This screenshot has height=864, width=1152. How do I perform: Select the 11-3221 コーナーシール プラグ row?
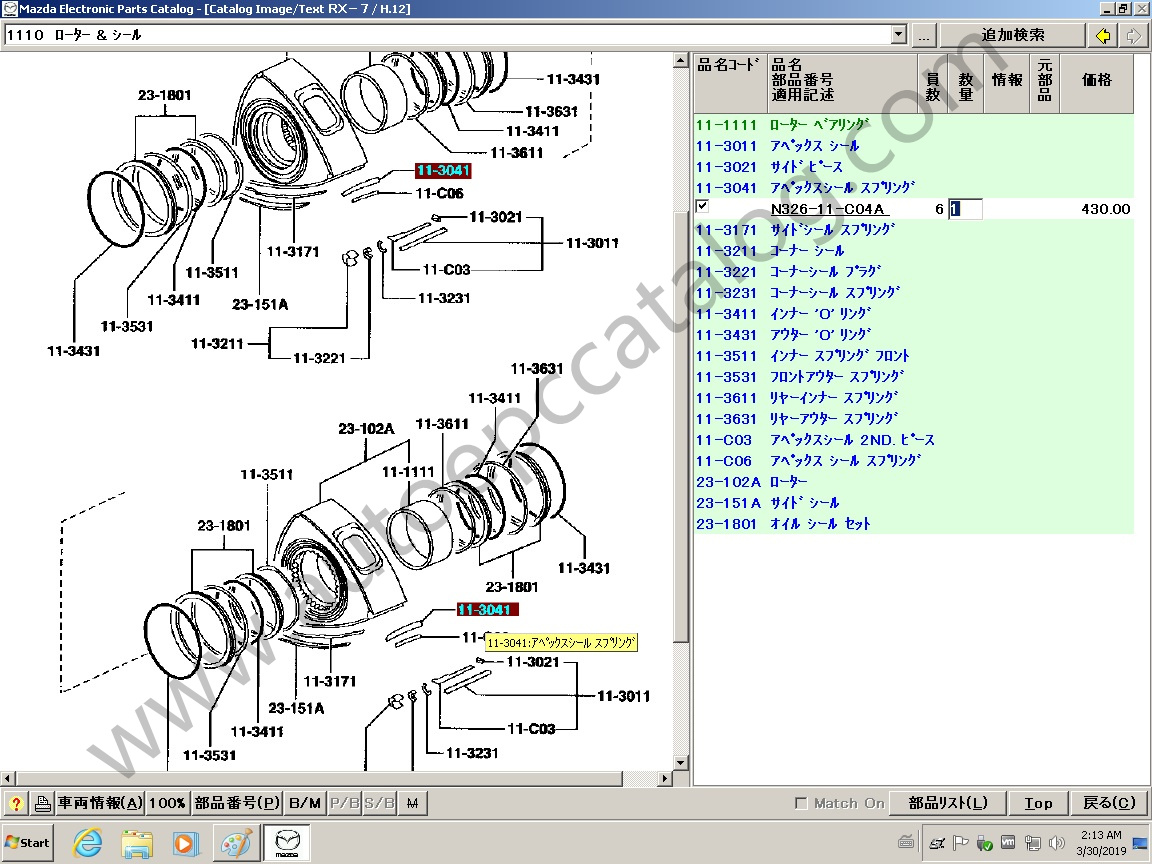pos(913,272)
